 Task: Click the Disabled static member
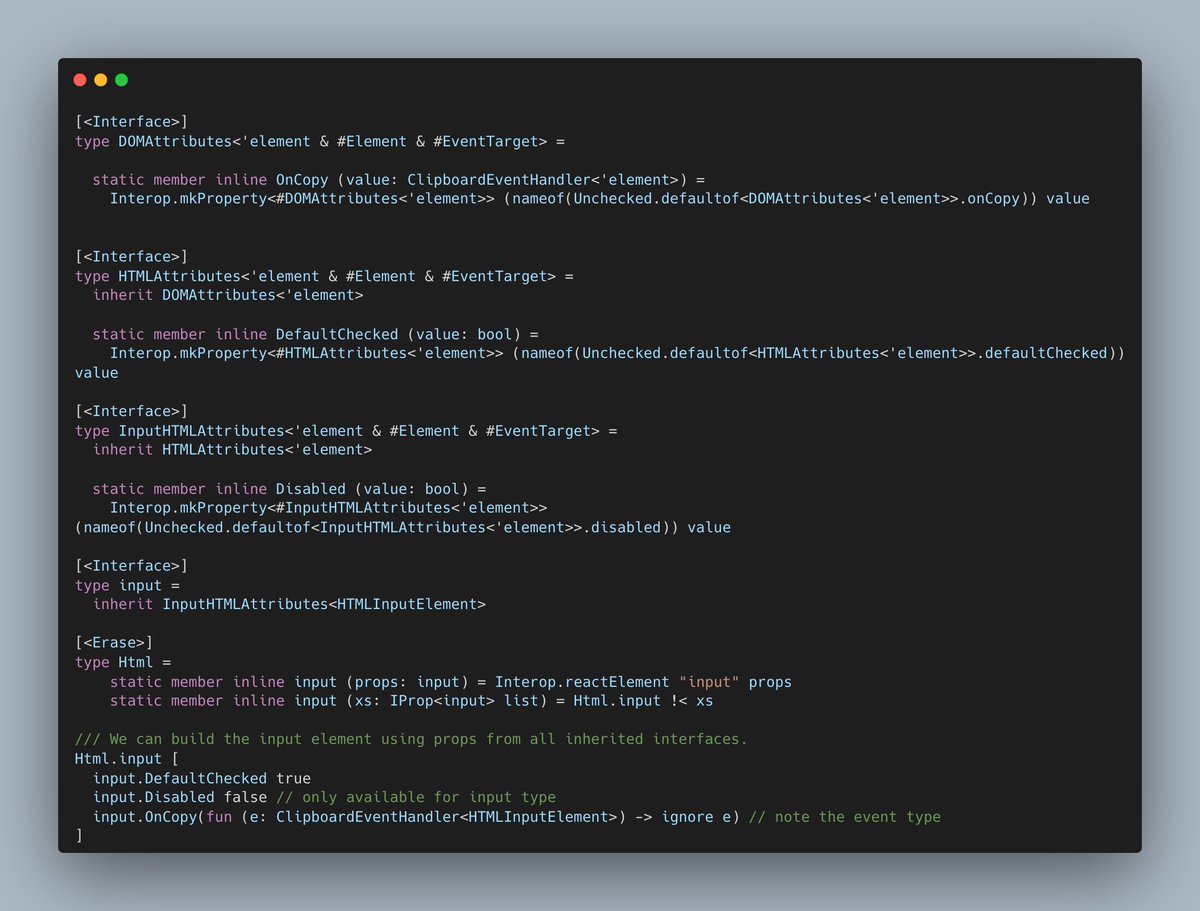310,488
